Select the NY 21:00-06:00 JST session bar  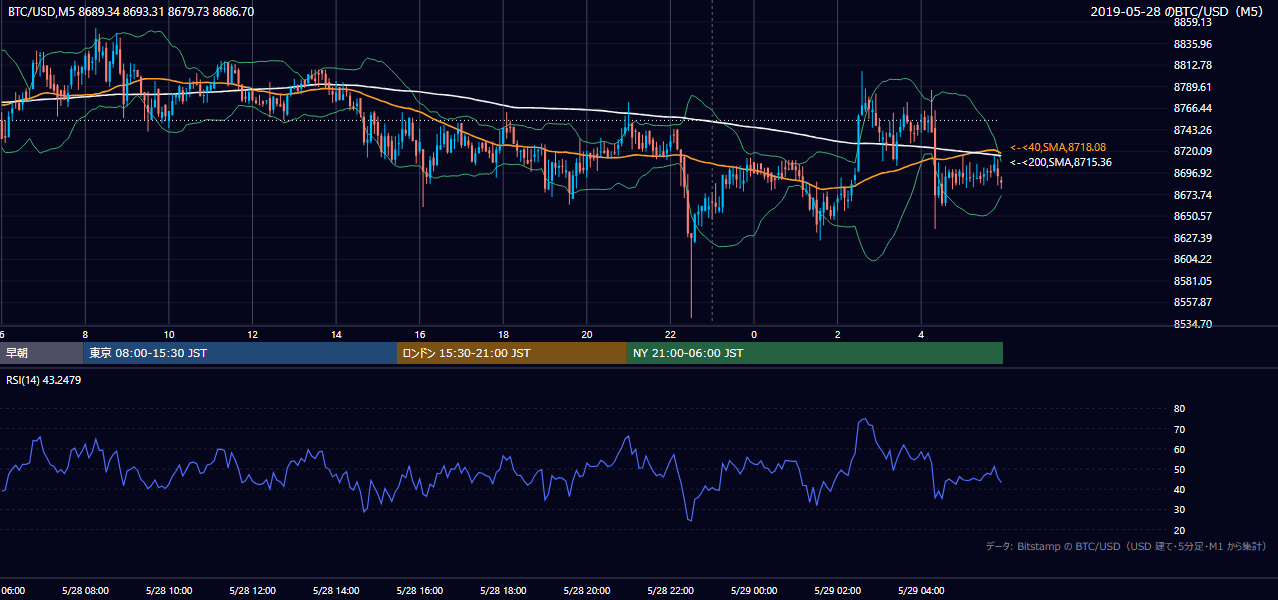click(815, 353)
